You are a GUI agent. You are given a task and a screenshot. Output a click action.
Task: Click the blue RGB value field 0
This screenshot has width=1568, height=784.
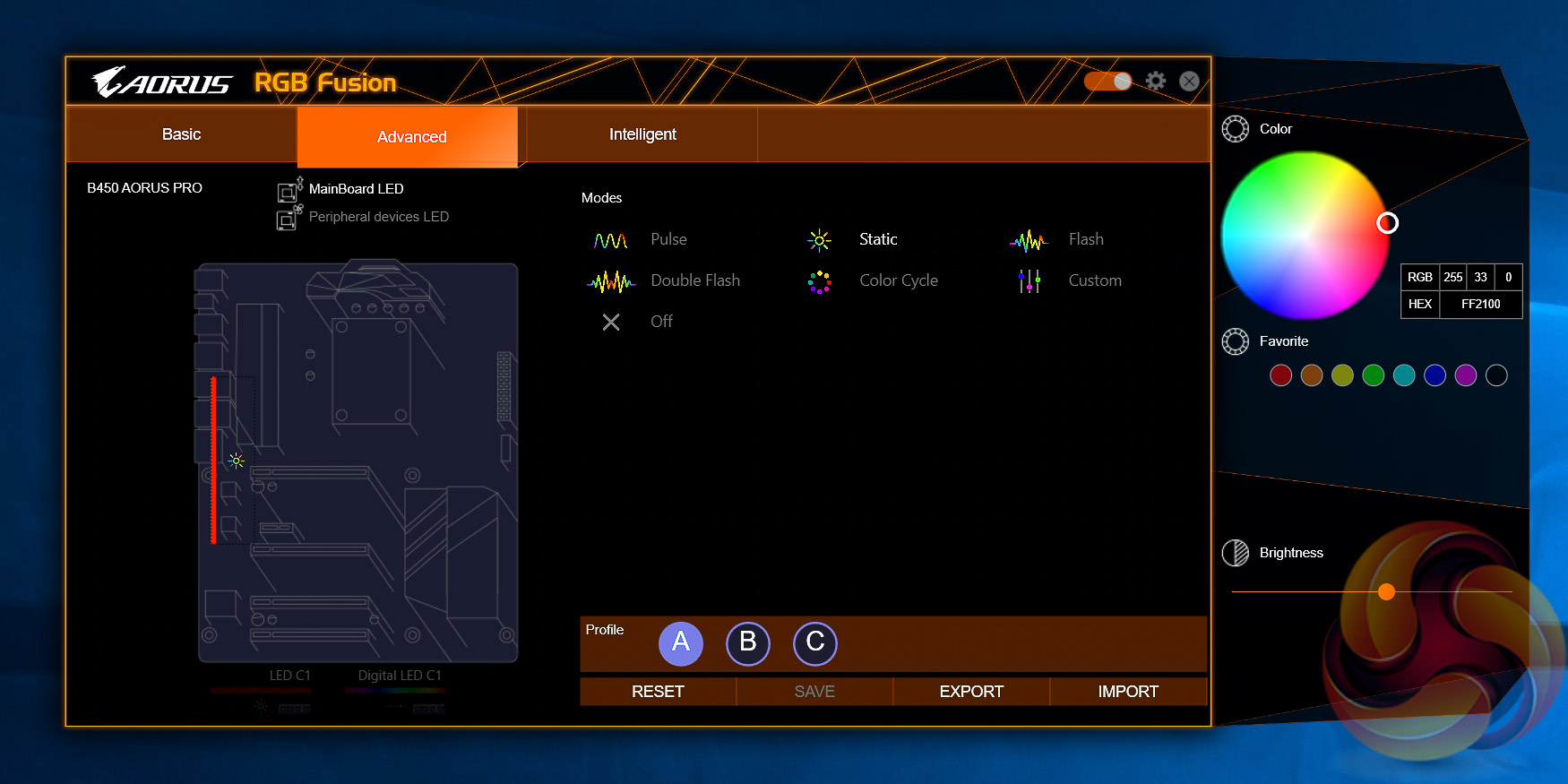pos(1509,278)
